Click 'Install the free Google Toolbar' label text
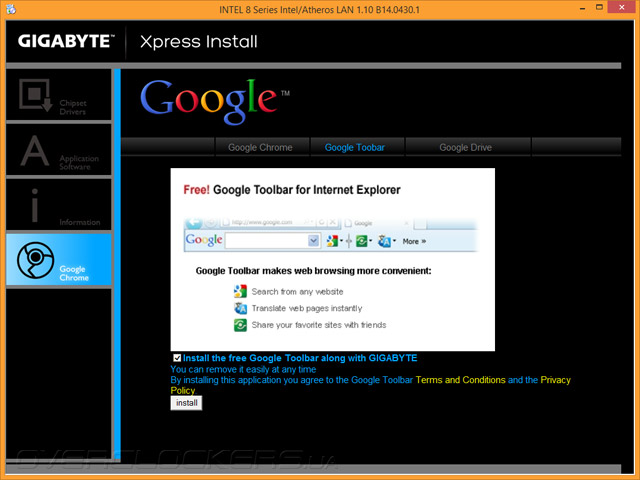 pyautogui.click(x=300, y=358)
